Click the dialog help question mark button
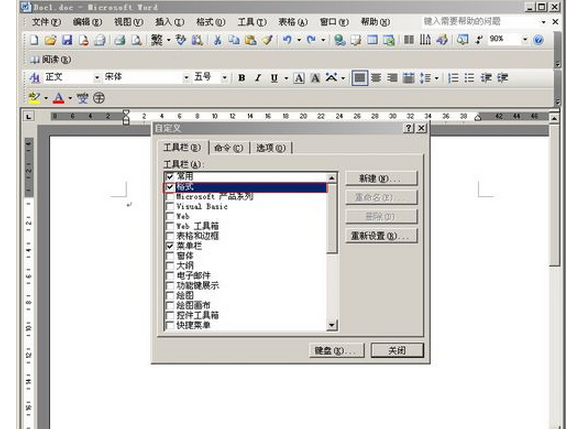The height and width of the screenshot is (429, 580). pyautogui.click(x=408, y=128)
